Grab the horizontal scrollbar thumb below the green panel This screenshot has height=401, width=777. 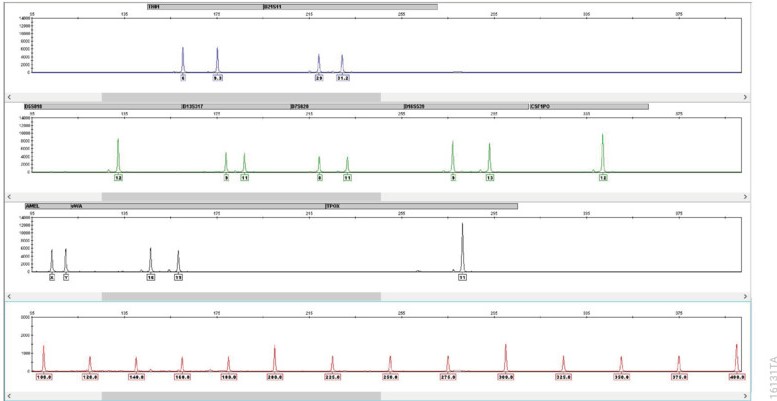(241, 197)
